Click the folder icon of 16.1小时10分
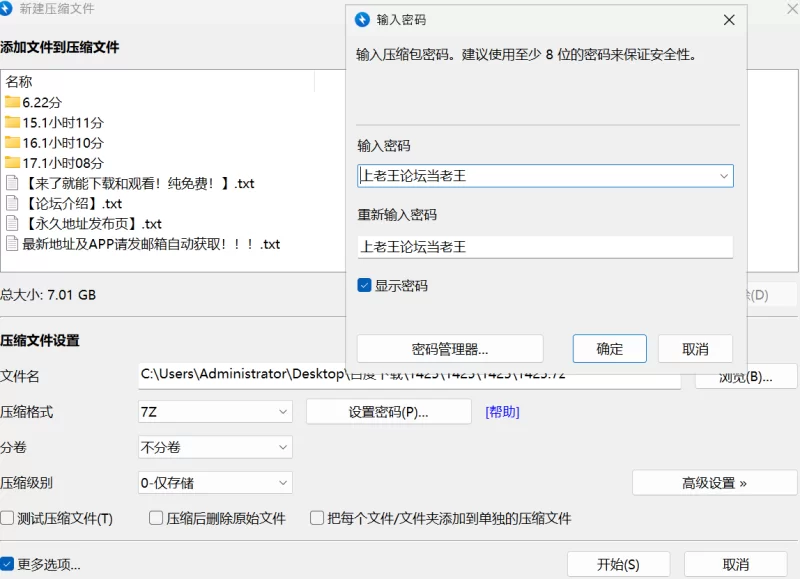The width and height of the screenshot is (800, 579). click(12, 143)
